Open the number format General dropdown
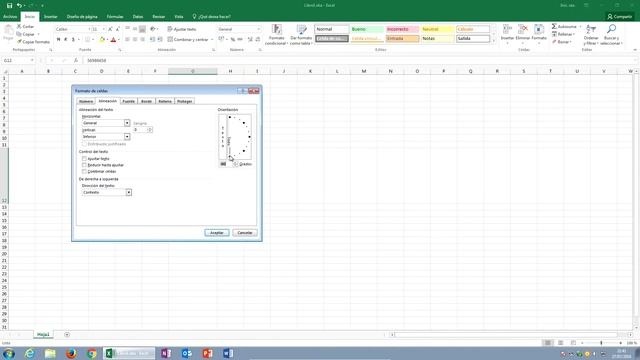Viewport: 640px width, 360px height. (x=258, y=29)
